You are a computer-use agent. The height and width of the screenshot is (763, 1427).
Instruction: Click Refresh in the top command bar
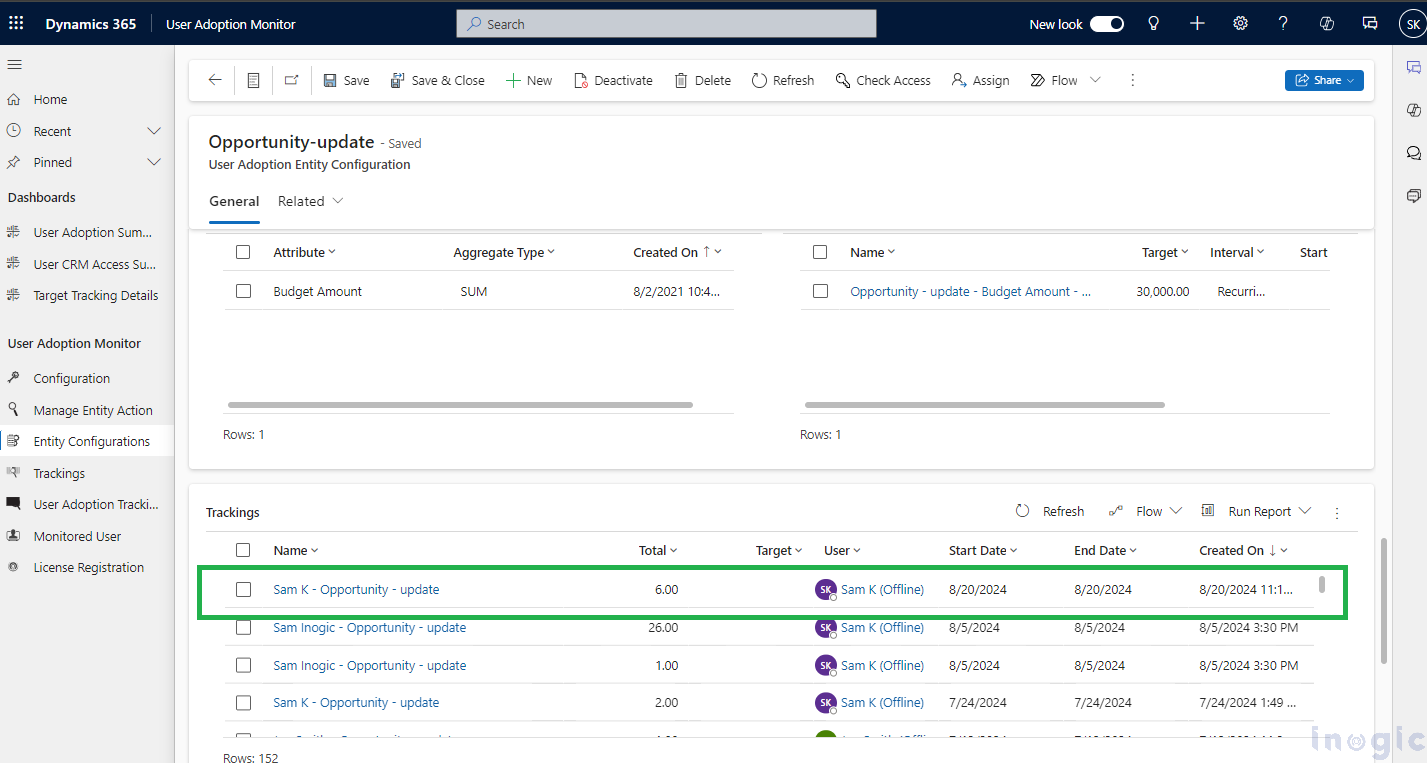pyautogui.click(x=782, y=80)
